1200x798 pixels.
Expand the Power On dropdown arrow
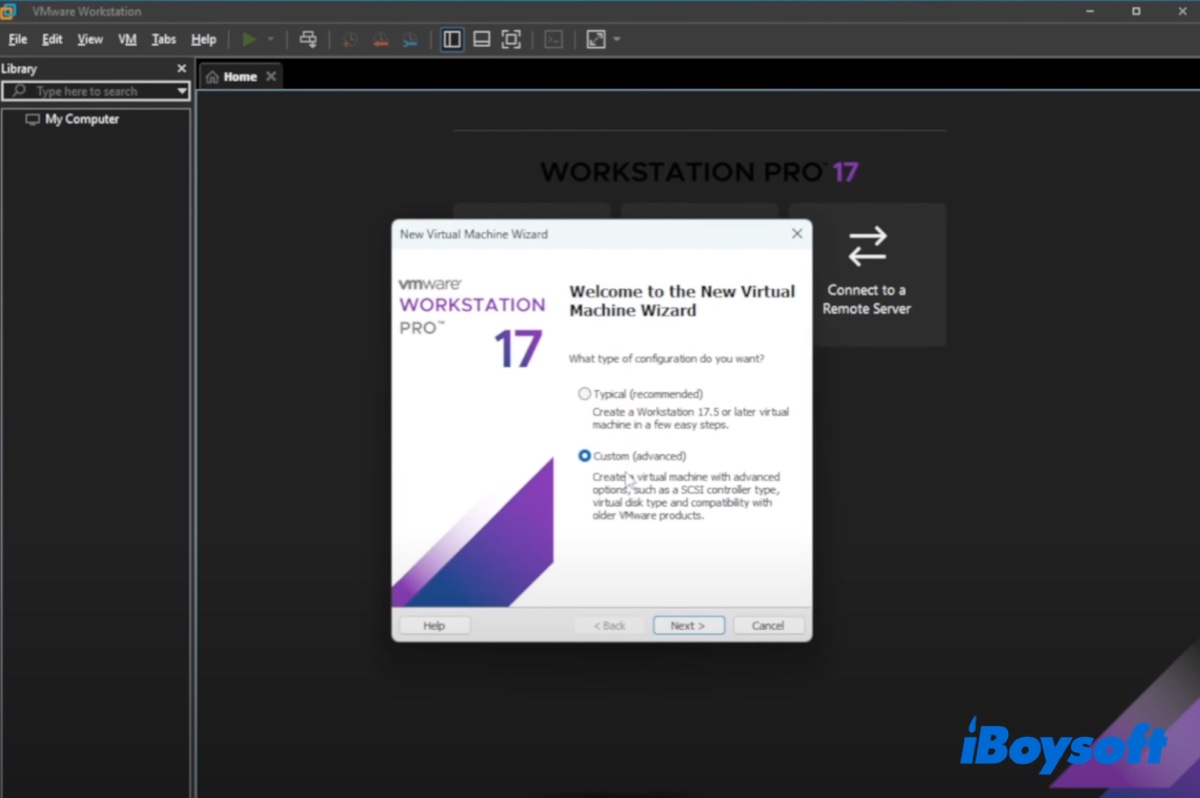270,40
